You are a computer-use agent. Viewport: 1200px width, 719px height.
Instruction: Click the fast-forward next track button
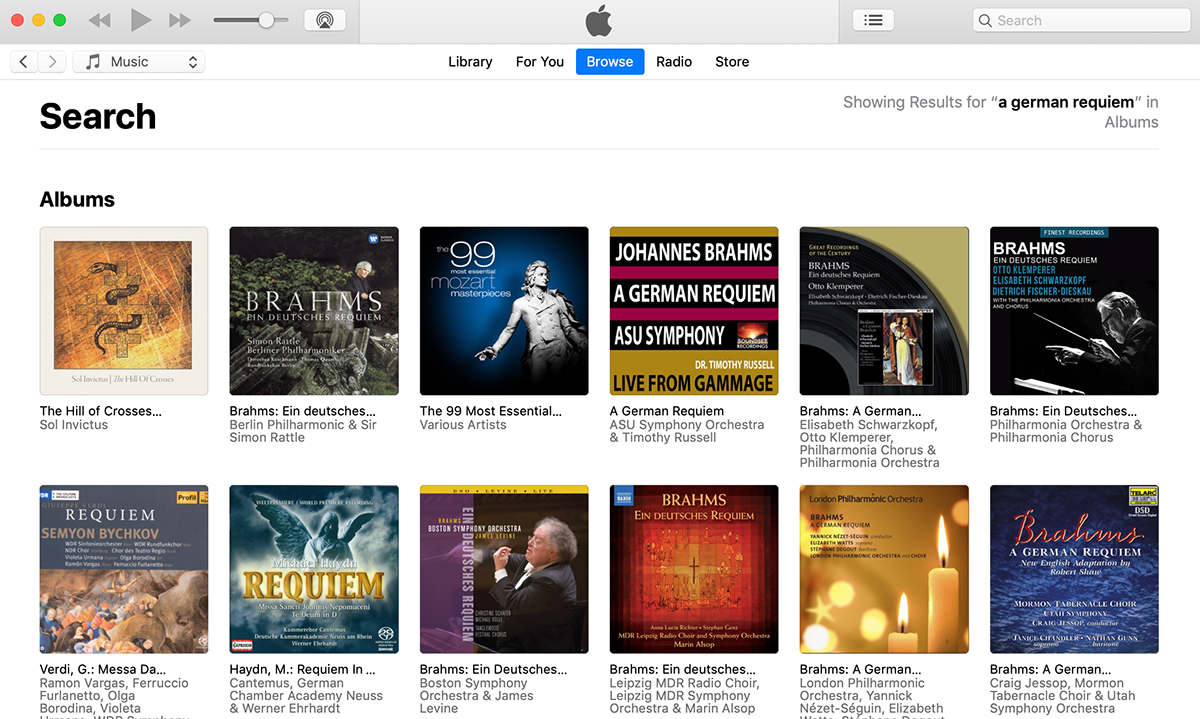180,20
